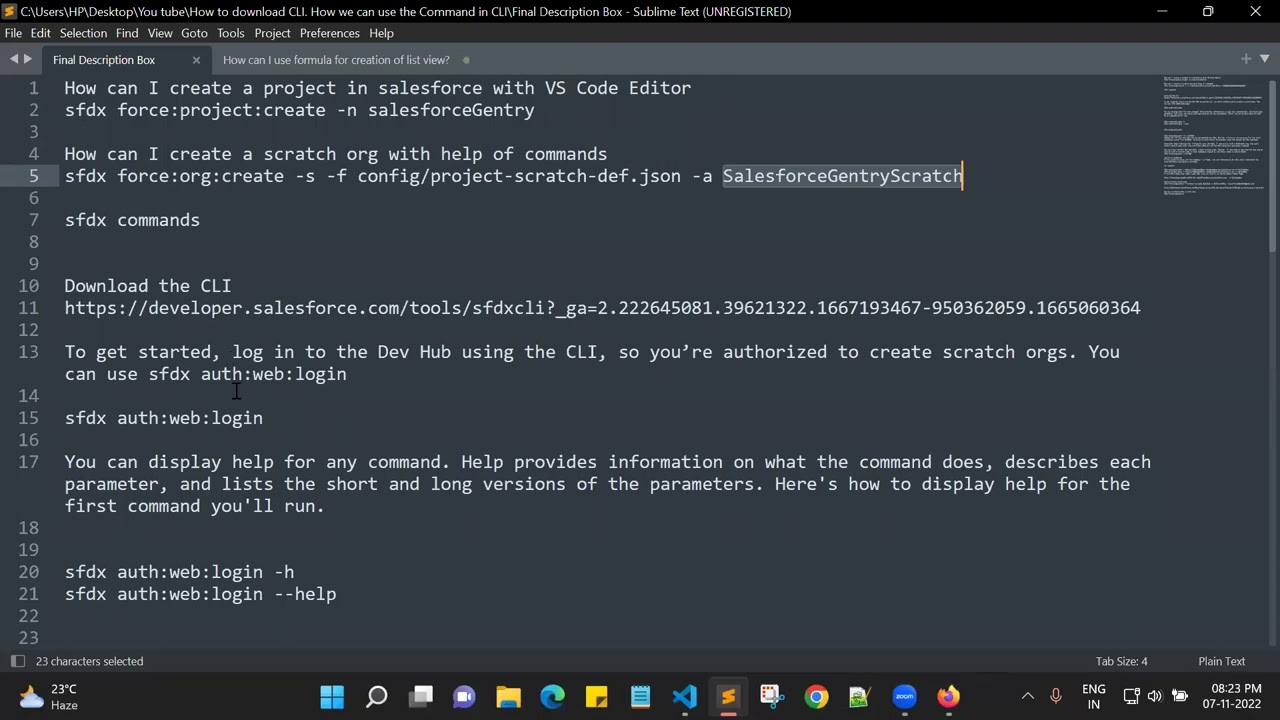Image resolution: width=1280 pixels, height=720 pixels.
Task: Open the Tools menu
Action: tap(231, 33)
